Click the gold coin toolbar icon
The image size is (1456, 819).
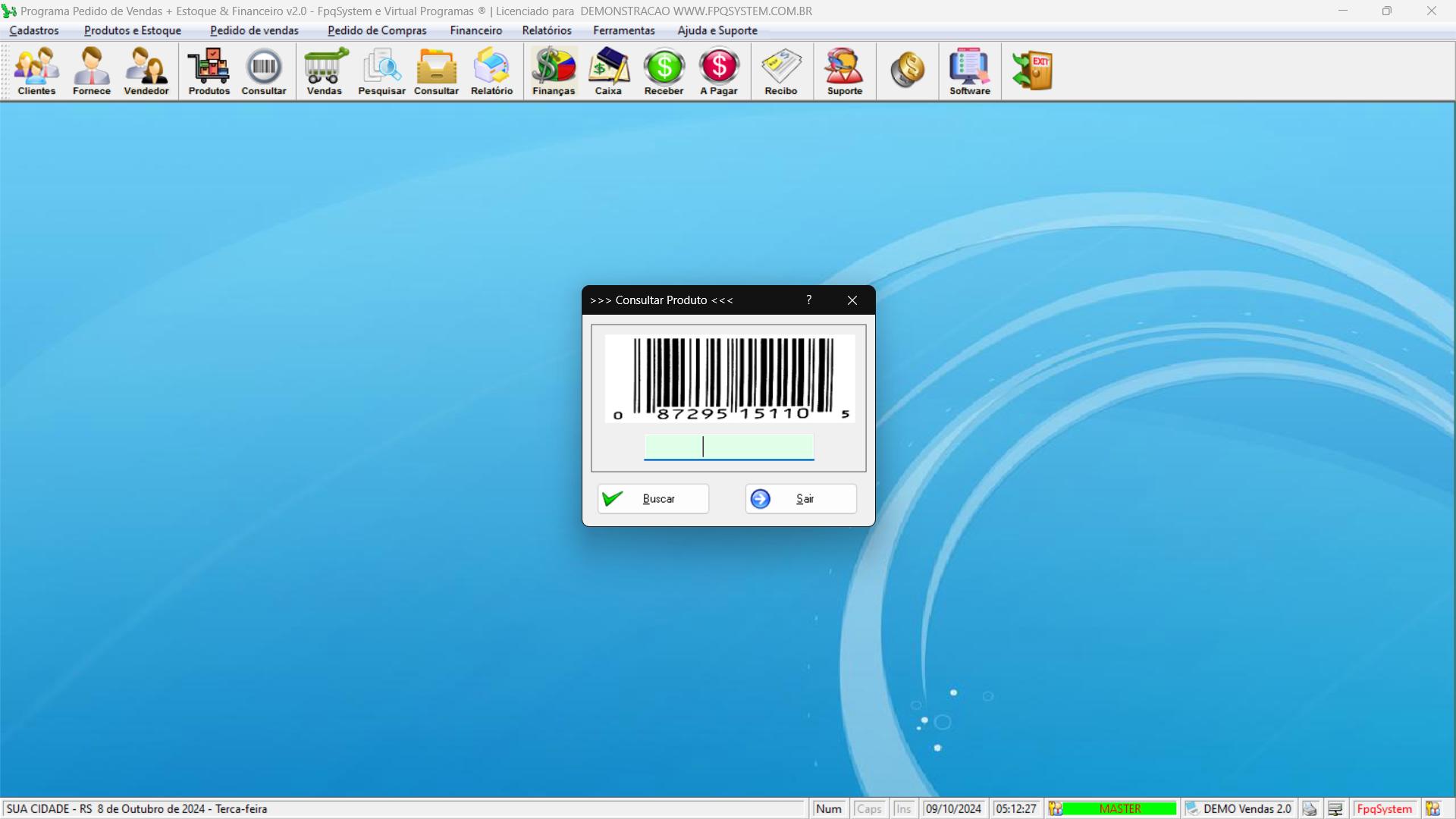(x=907, y=70)
